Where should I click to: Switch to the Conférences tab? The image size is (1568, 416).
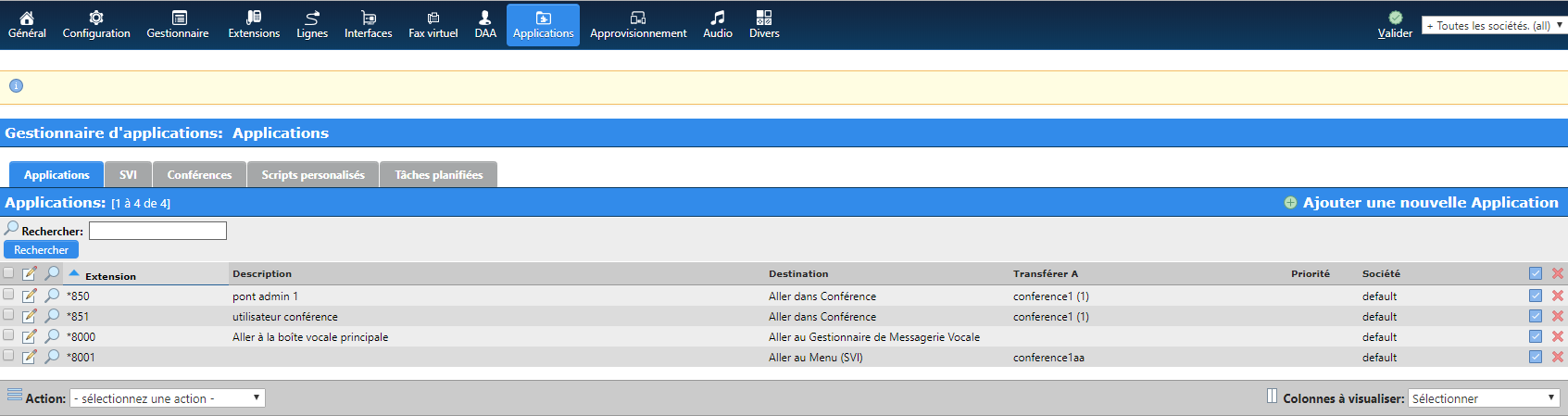199,174
